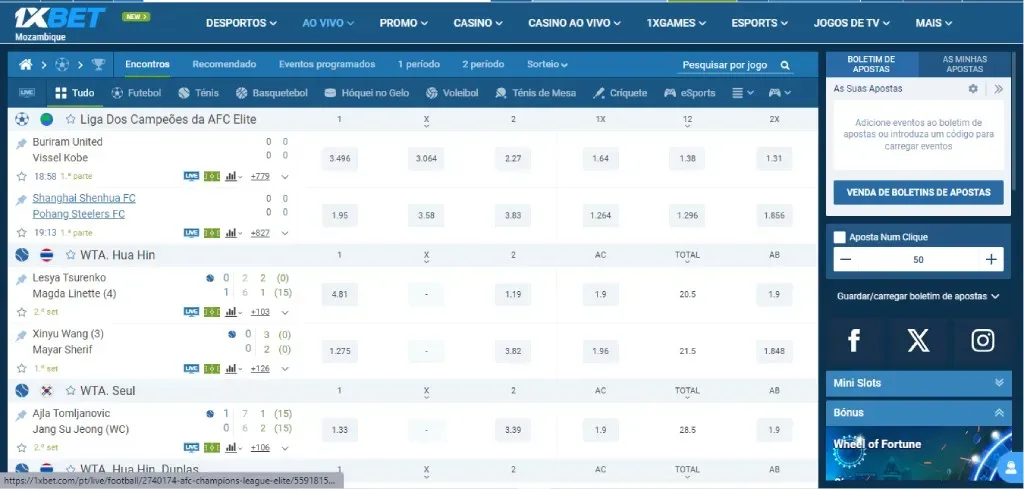This screenshot has height=489, width=1024.
Task: Click VENDA DE BOLETINS DE APOSTAS button
Action: [x=918, y=193]
